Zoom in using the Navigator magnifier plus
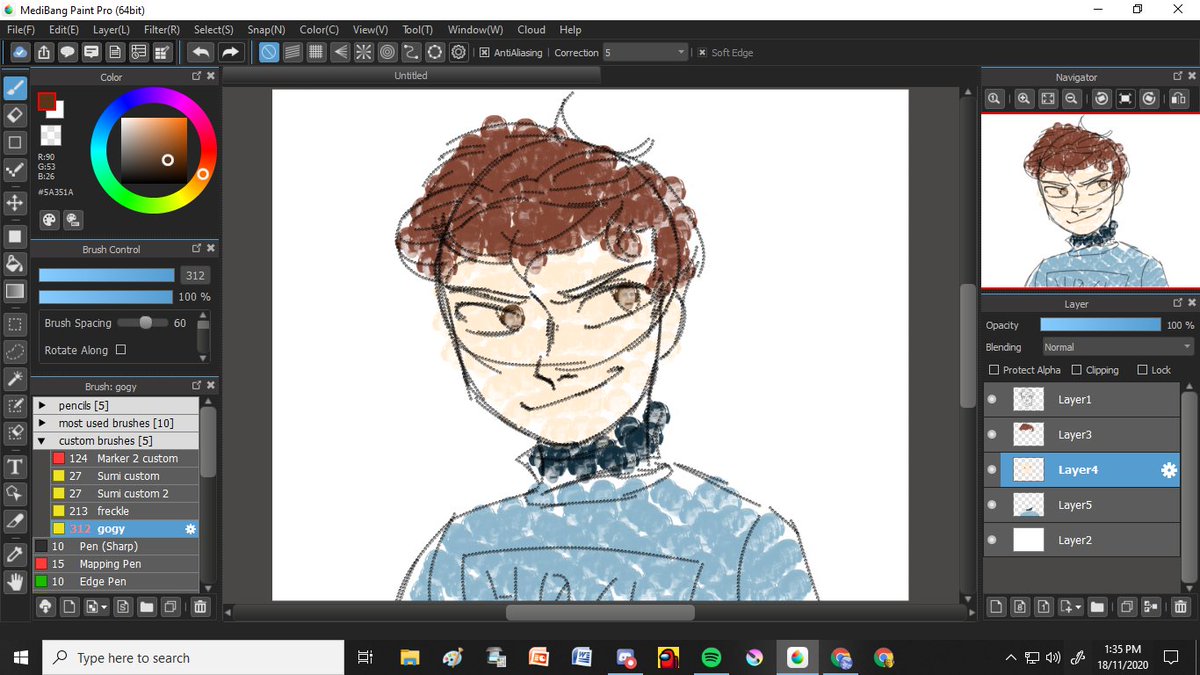 1025,98
